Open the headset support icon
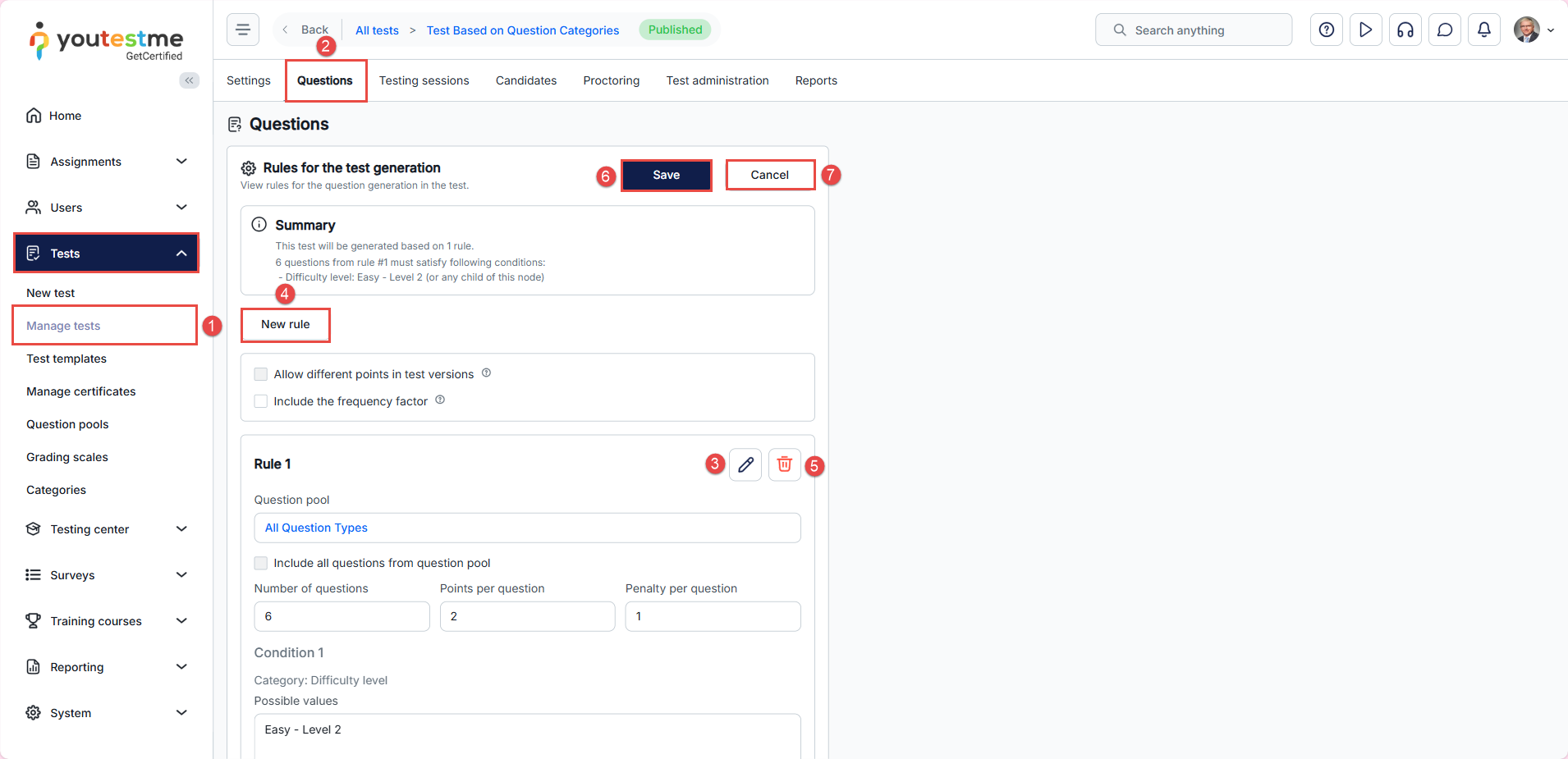This screenshot has height=759, width=1568. (1405, 30)
